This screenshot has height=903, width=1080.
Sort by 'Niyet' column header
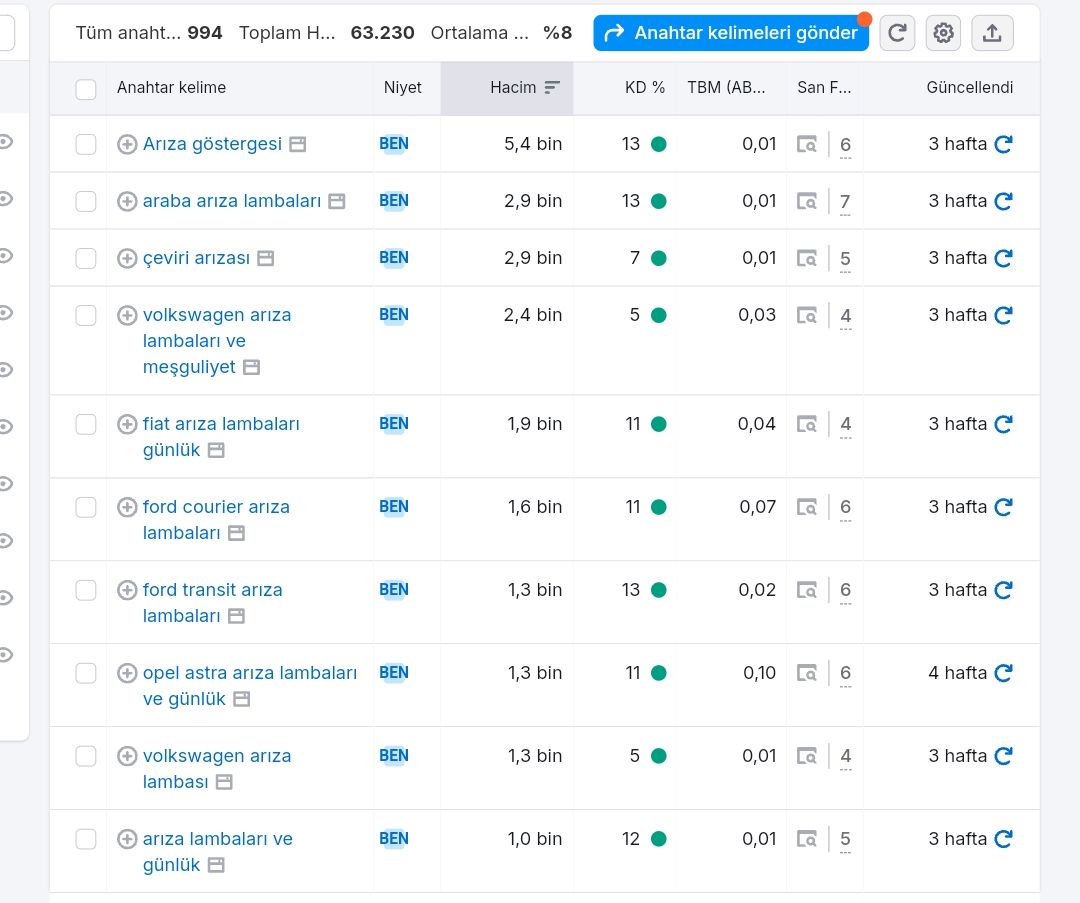(x=402, y=87)
